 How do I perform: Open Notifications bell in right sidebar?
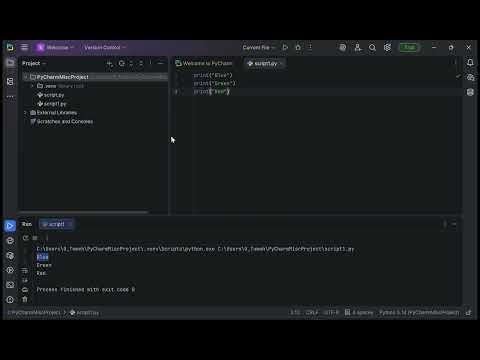click(x=470, y=63)
